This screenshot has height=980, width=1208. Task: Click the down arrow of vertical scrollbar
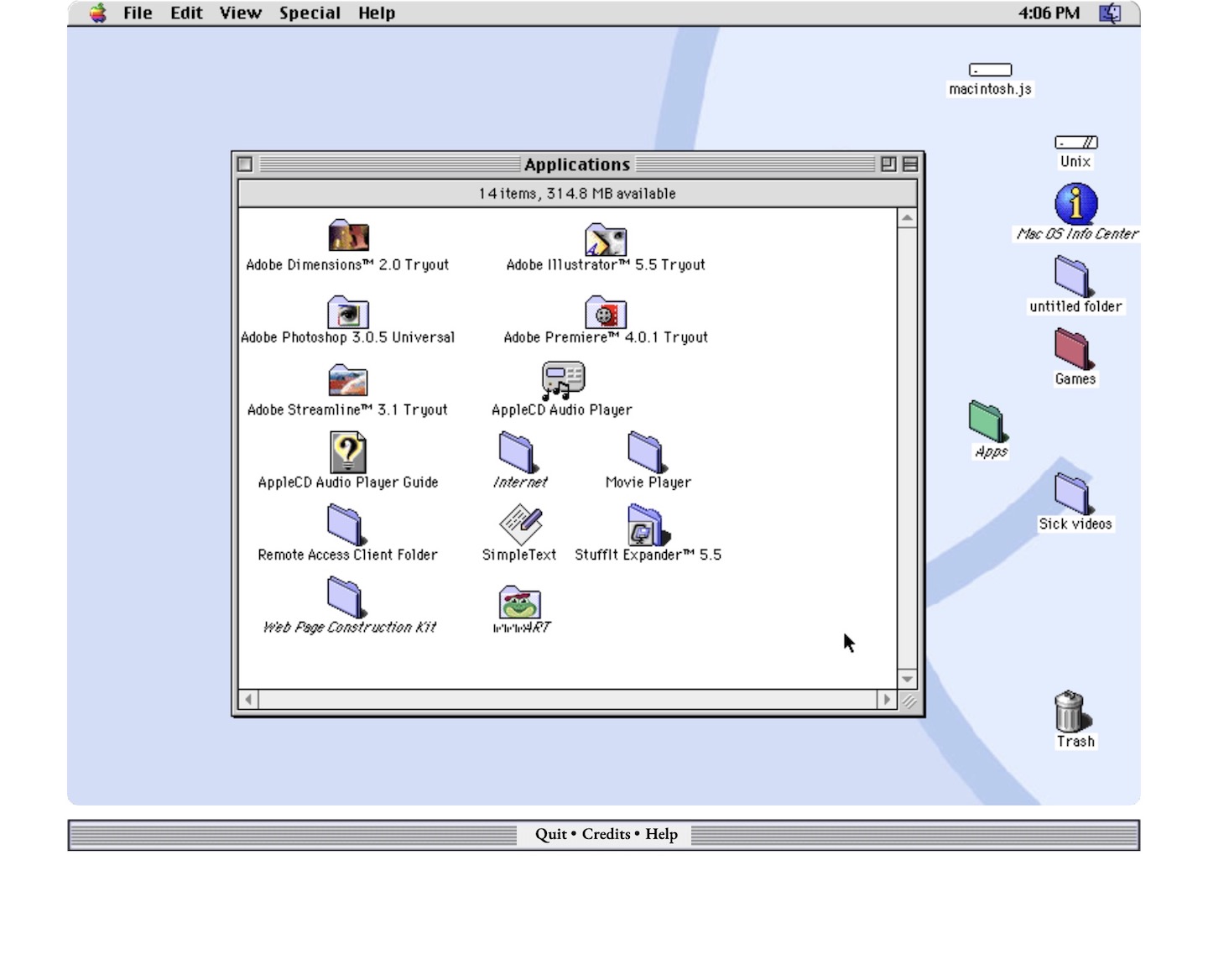[907, 679]
